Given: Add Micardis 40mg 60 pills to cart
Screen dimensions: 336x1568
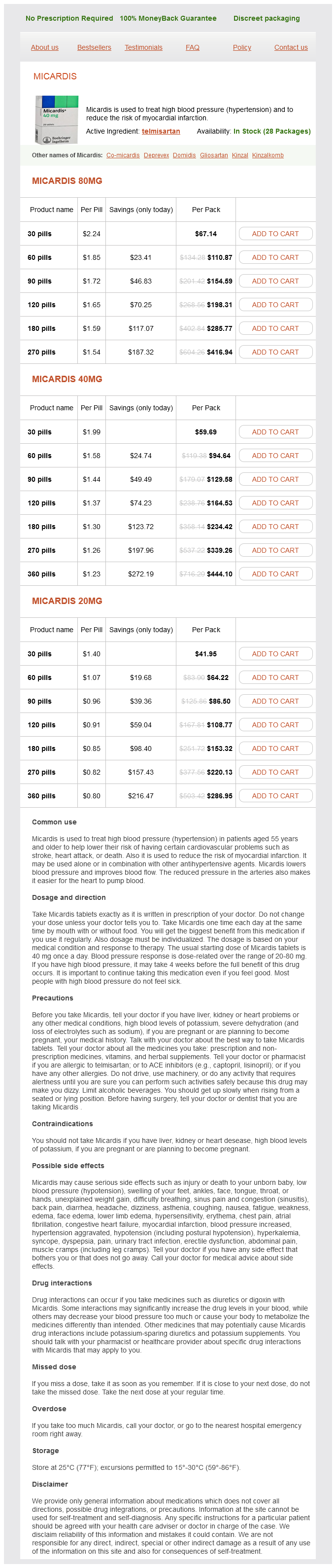Looking at the screenshot, I should point(275,455).
